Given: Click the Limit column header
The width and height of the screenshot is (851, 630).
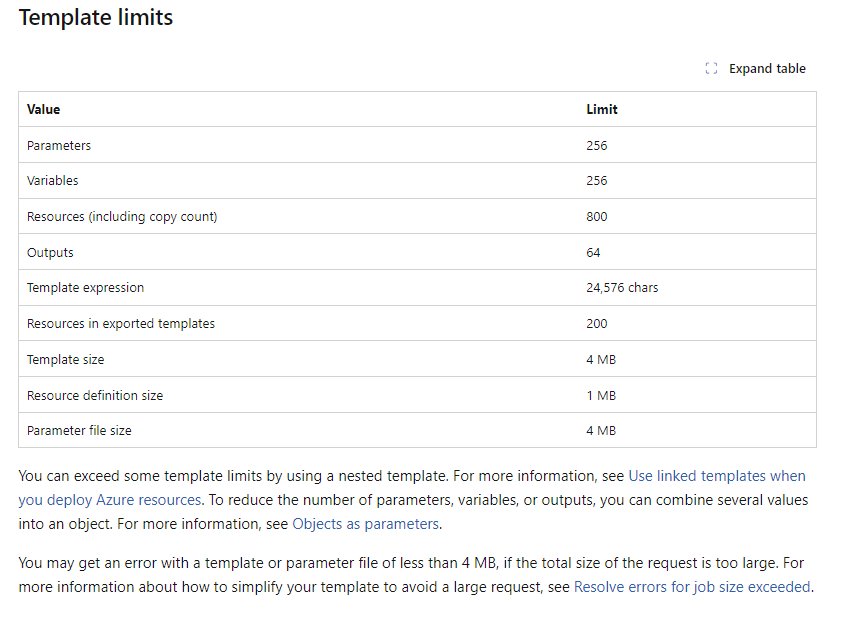Looking at the screenshot, I should [x=601, y=110].
